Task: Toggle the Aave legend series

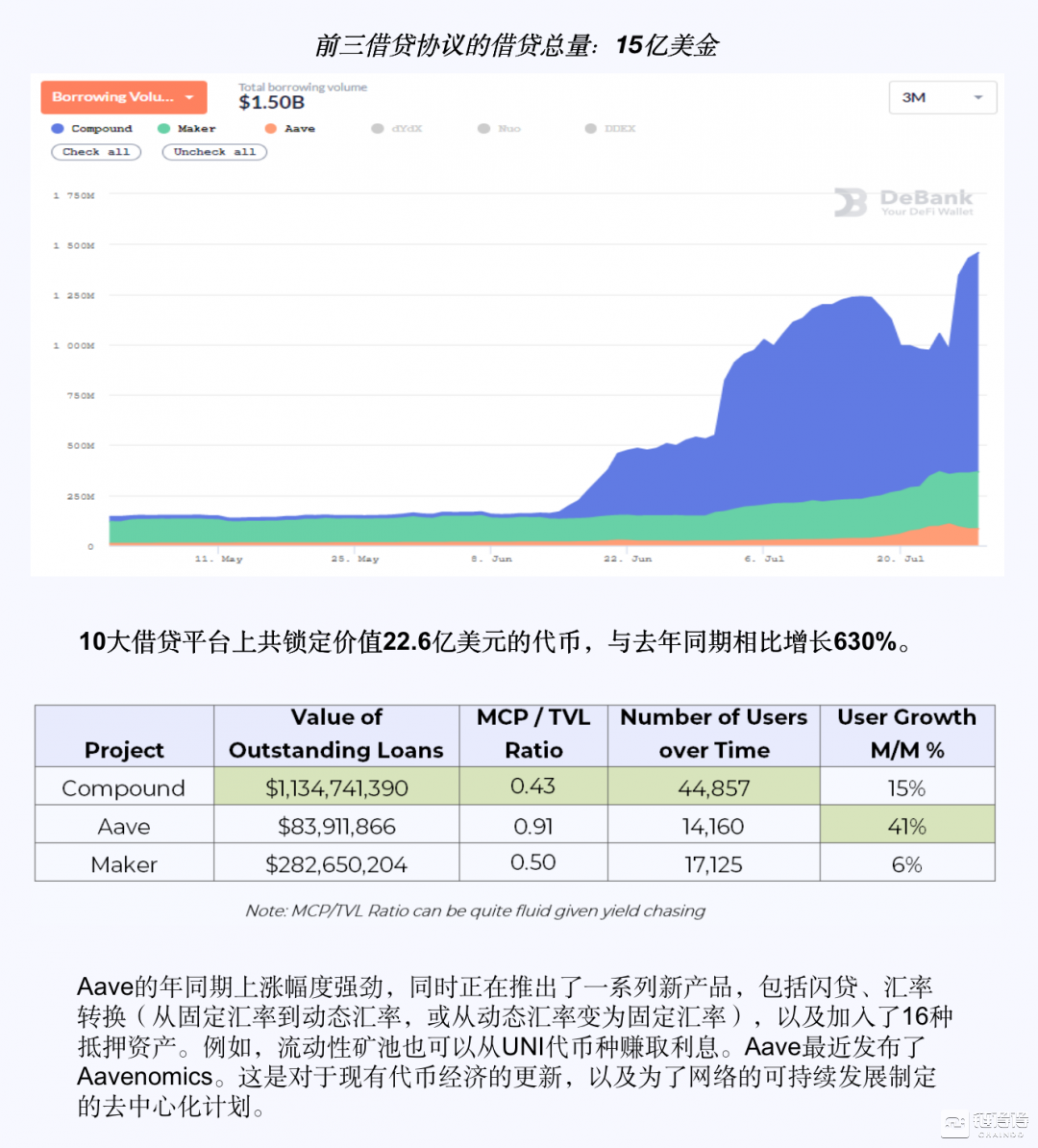Action: click(x=290, y=128)
